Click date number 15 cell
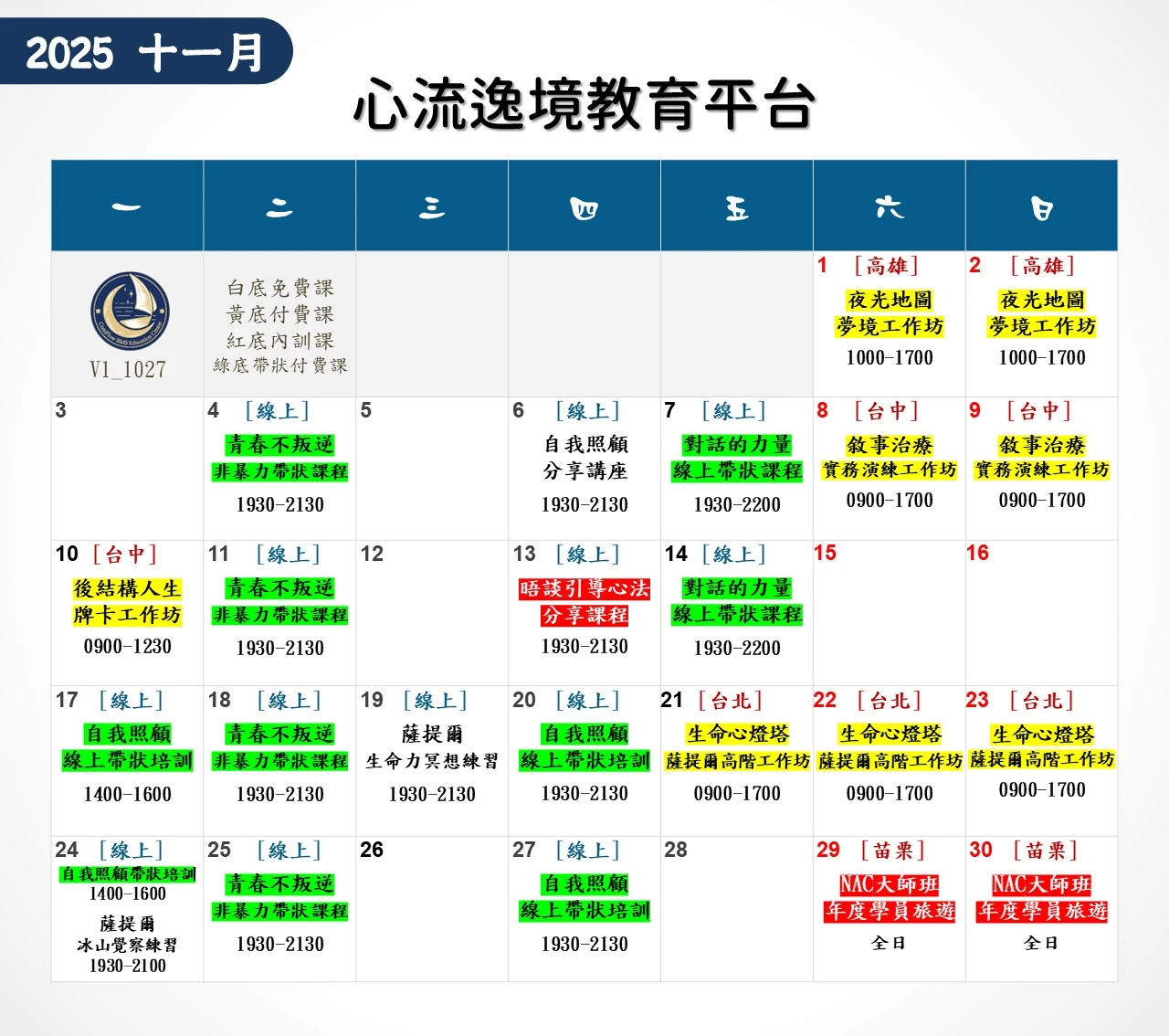 (889, 612)
